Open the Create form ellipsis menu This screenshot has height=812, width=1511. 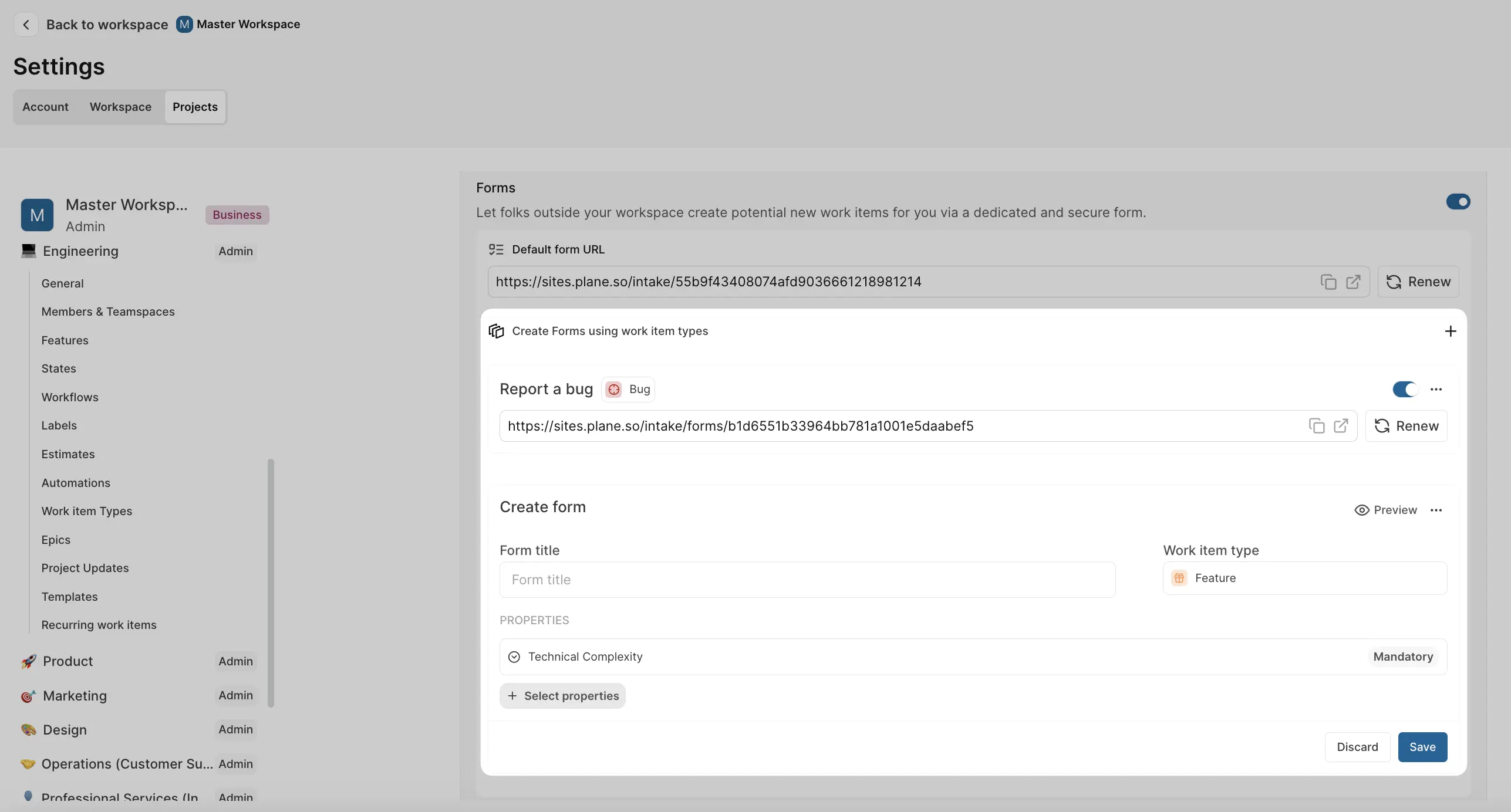click(1436, 510)
